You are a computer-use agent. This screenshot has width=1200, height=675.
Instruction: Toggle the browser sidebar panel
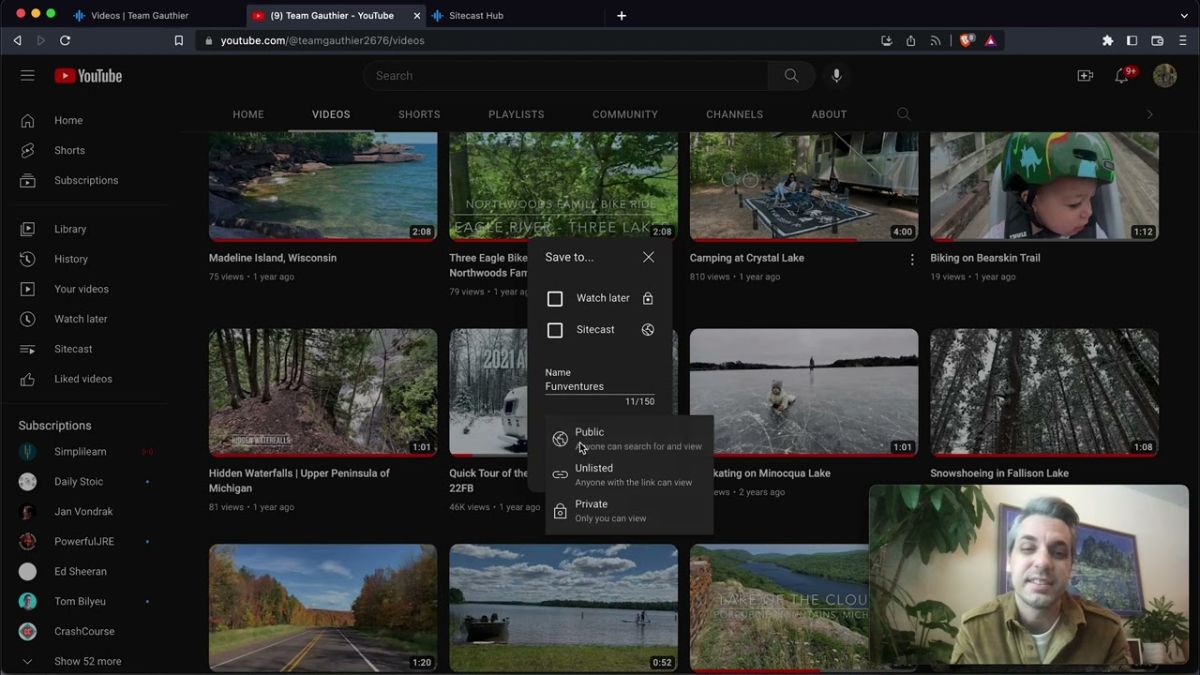point(1132,41)
